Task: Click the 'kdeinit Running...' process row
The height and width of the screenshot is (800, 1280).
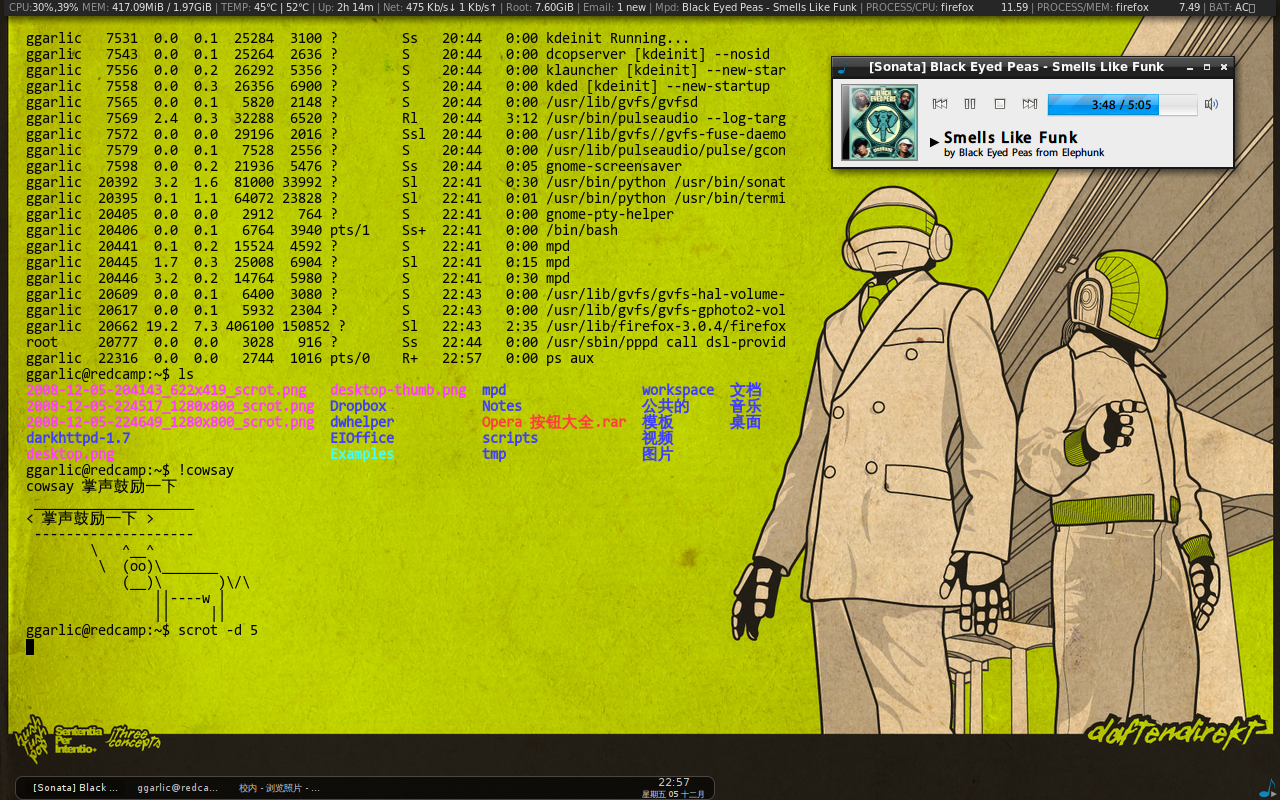Action: coord(358,38)
